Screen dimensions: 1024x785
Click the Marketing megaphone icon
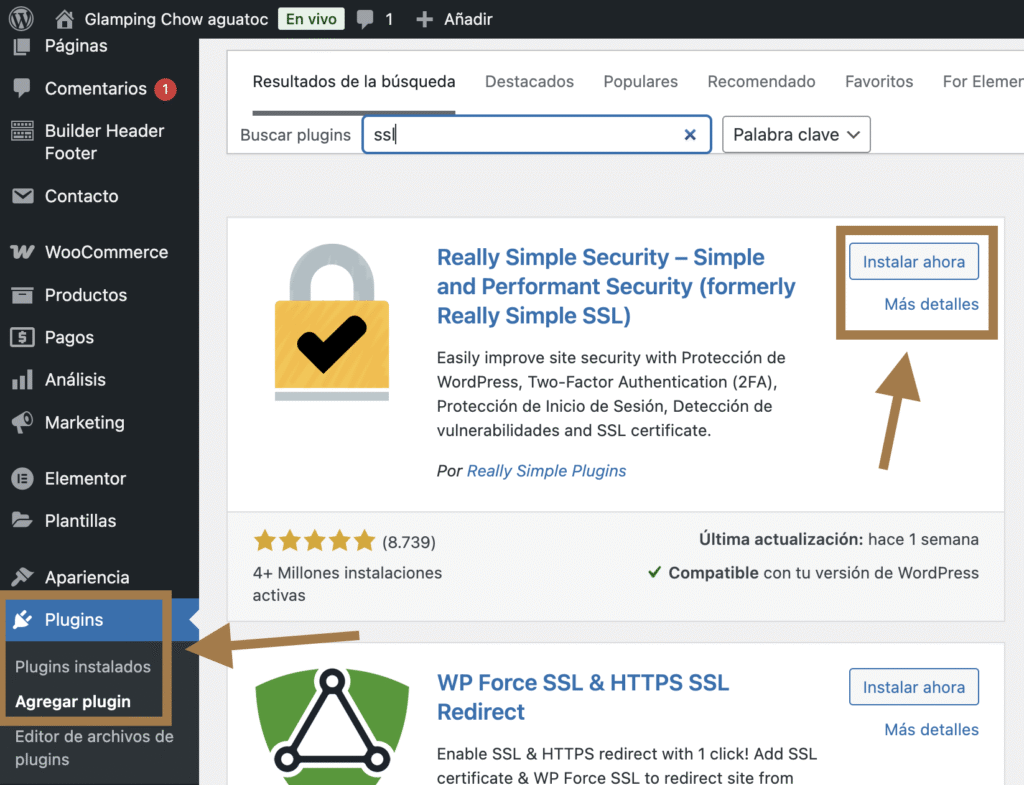[21, 422]
